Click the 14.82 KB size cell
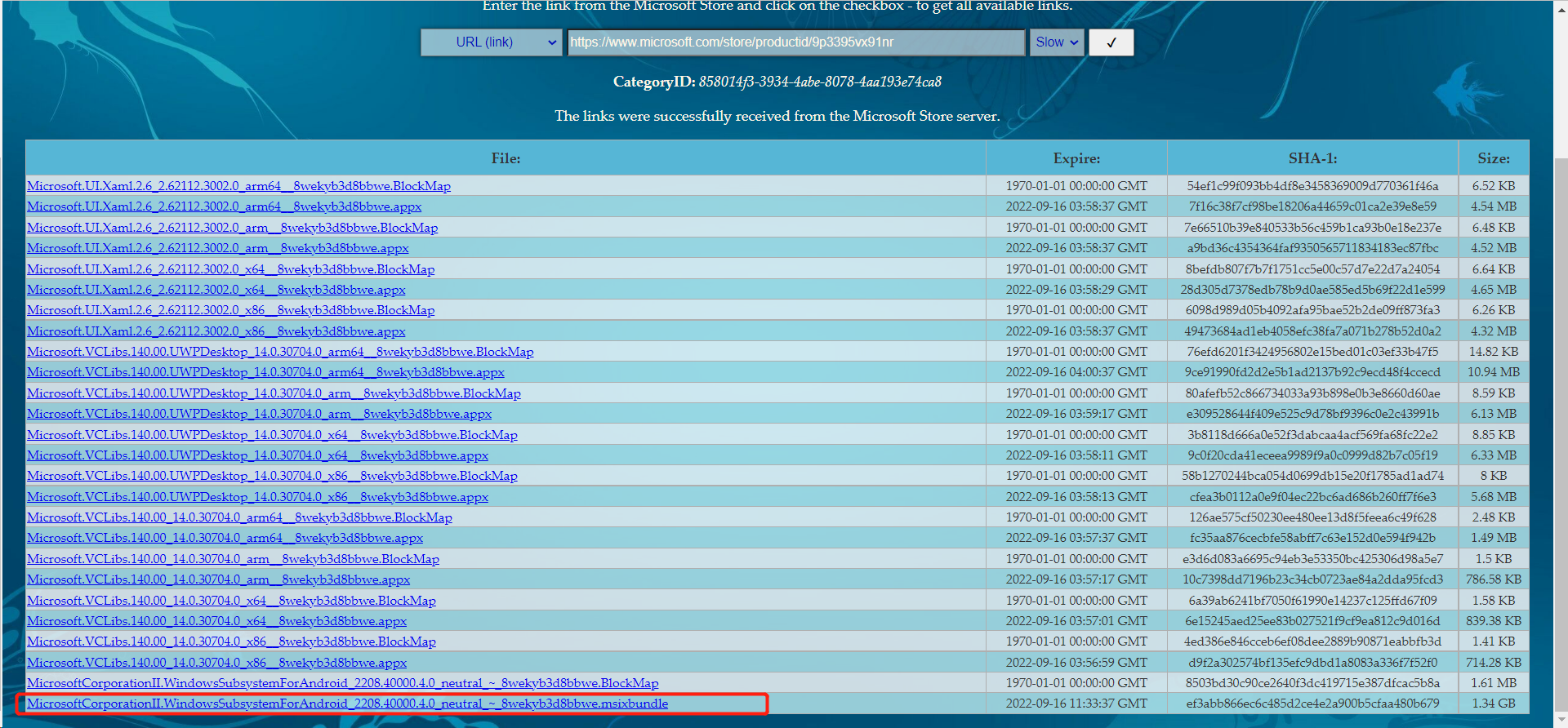 [1494, 352]
